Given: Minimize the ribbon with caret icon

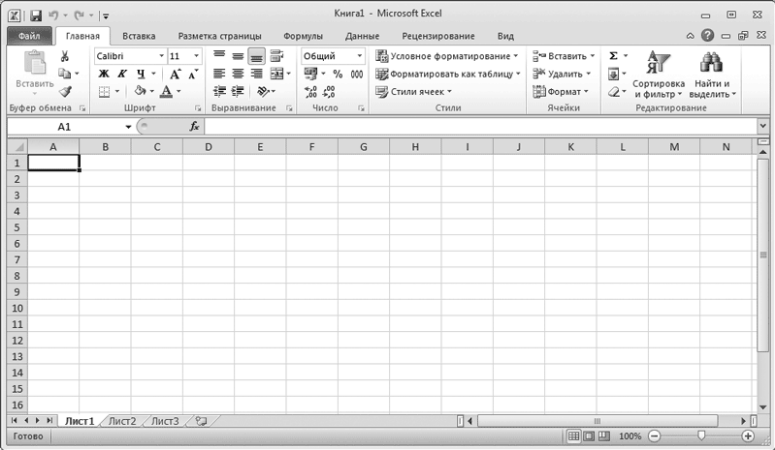Looking at the screenshot, I should (690, 36).
